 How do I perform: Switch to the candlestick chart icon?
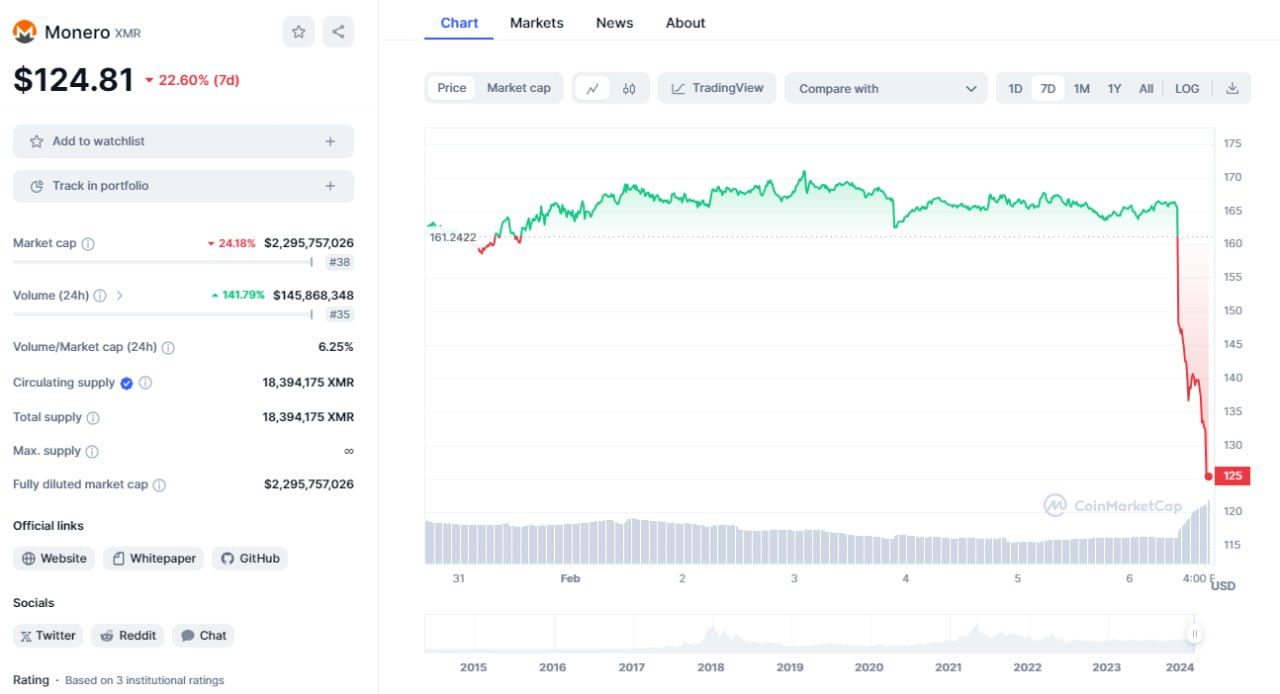click(x=629, y=88)
